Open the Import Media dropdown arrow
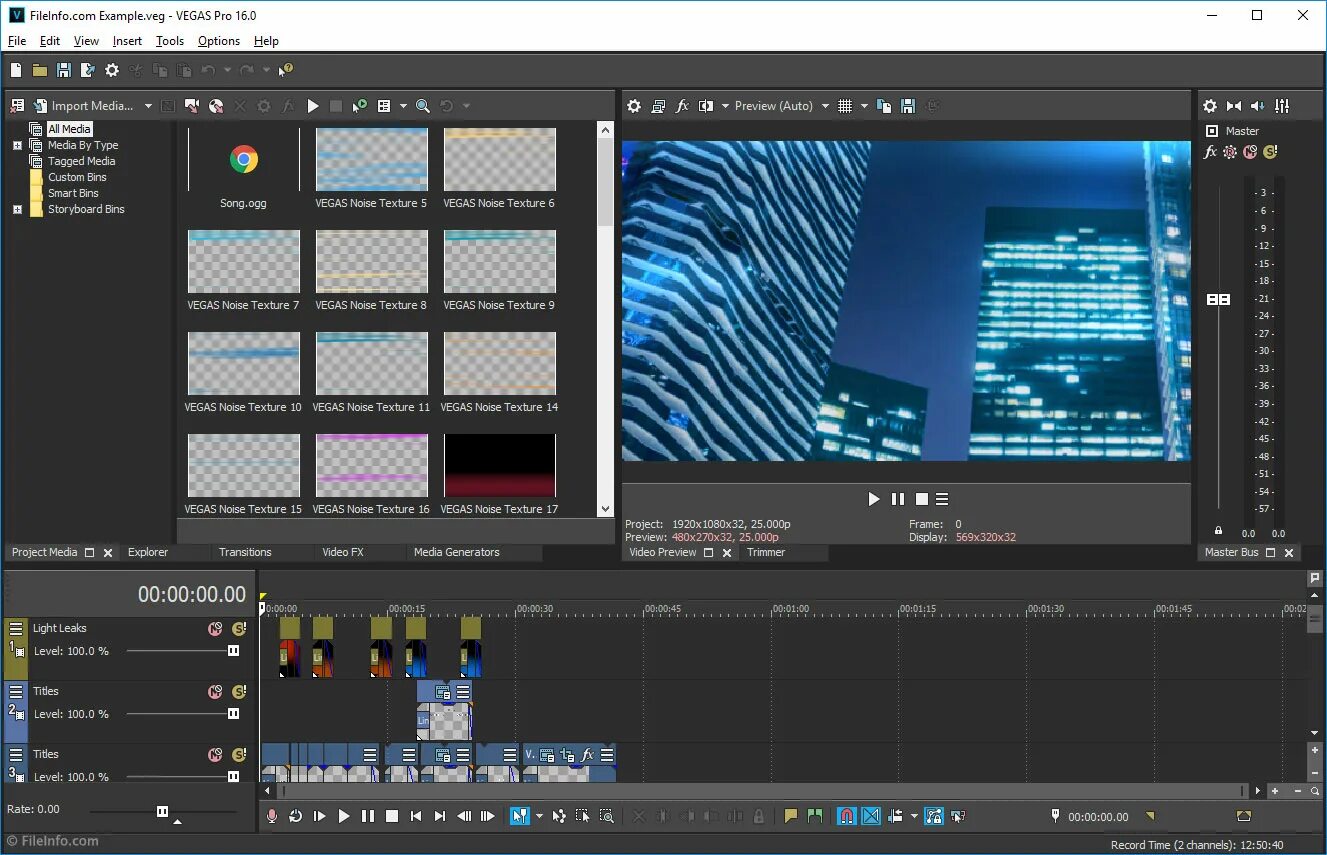 [x=148, y=106]
